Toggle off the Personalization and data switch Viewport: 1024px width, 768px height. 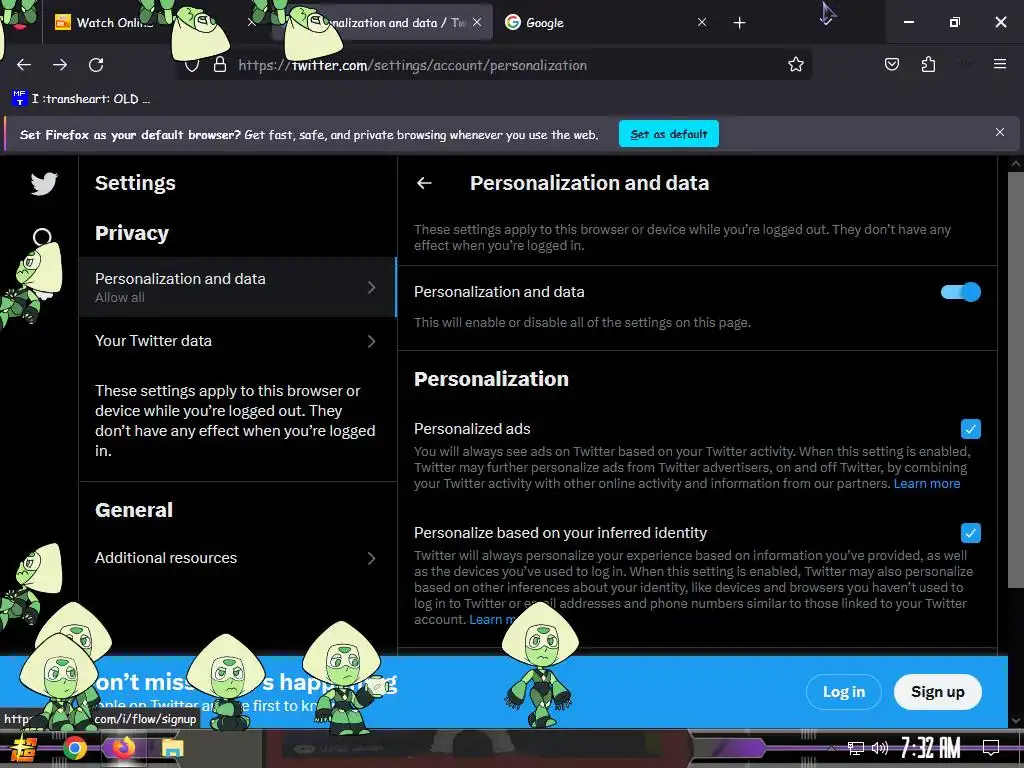click(961, 292)
